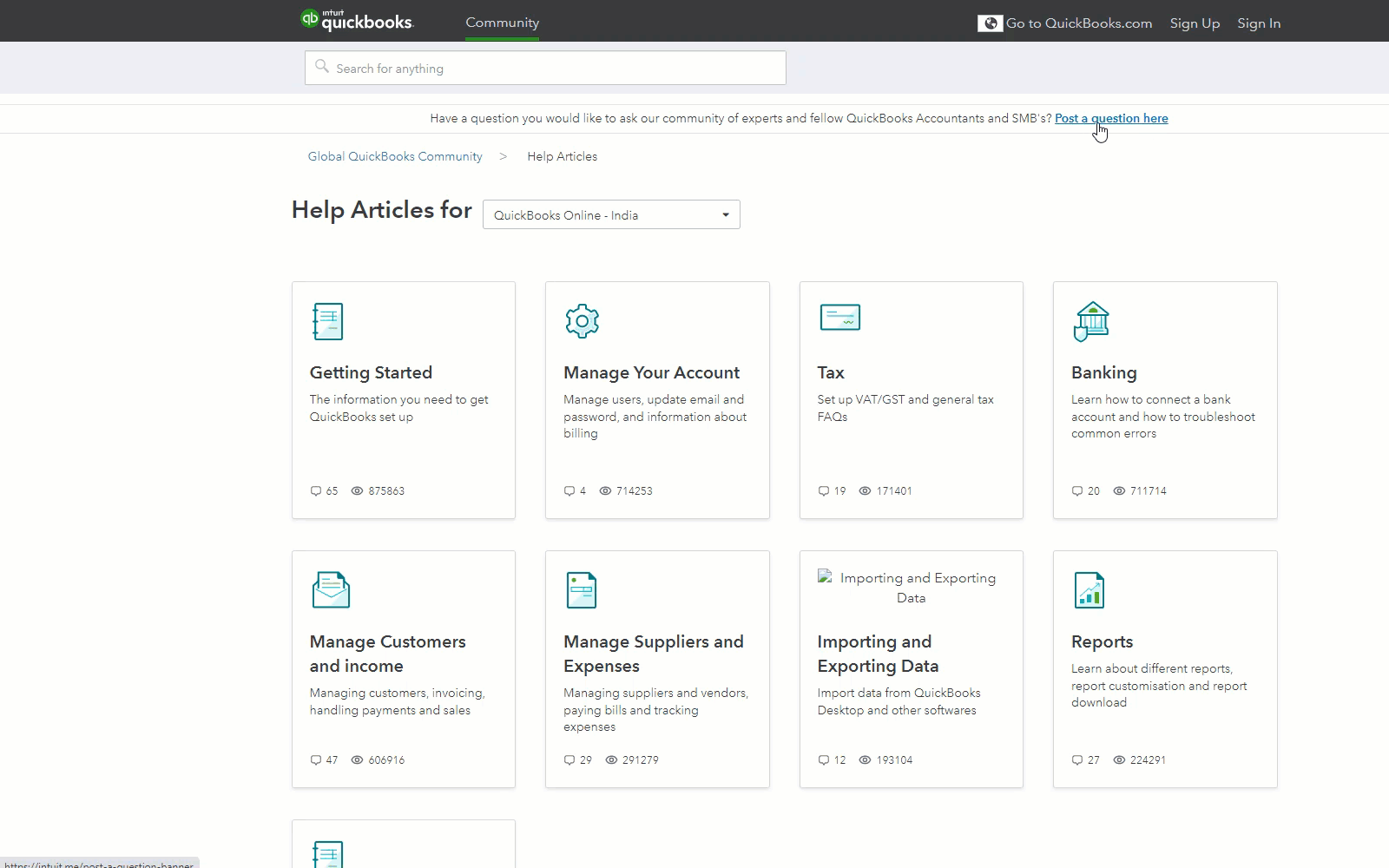
Task: Open the Tax category title
Action: tap(831, 372)
